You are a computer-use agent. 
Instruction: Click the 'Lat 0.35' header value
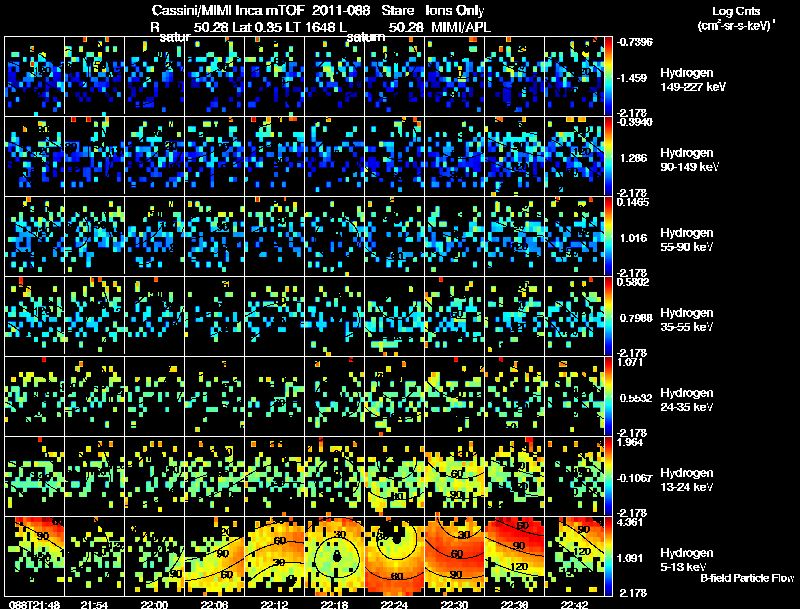[258, 27]
